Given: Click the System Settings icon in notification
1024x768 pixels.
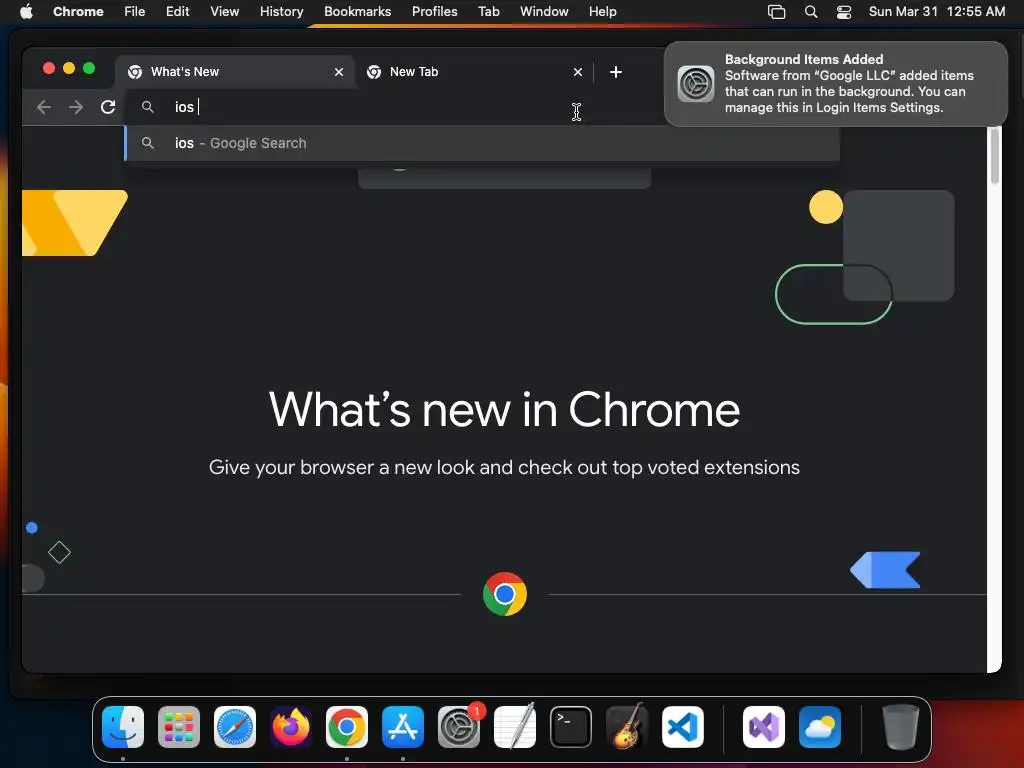Looking at the screenshot, I should point(696,84).
